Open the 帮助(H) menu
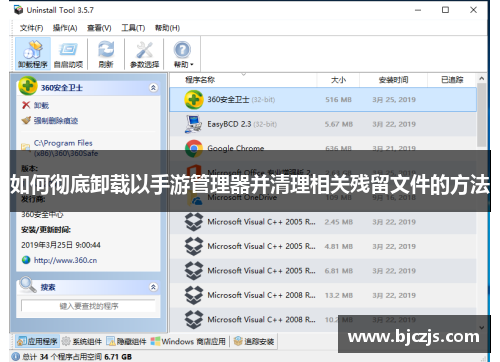This screenshot has width=500, height=362. point(167,28)
